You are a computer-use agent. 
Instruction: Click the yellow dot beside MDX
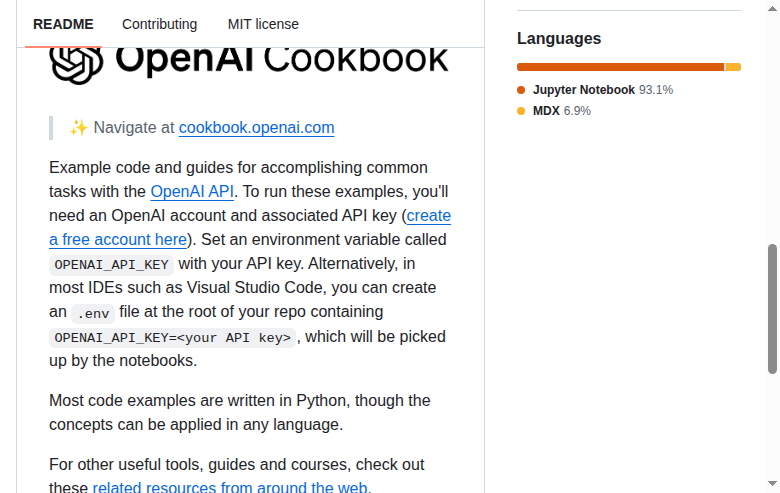pyautogui.click(x=521, y=111)
